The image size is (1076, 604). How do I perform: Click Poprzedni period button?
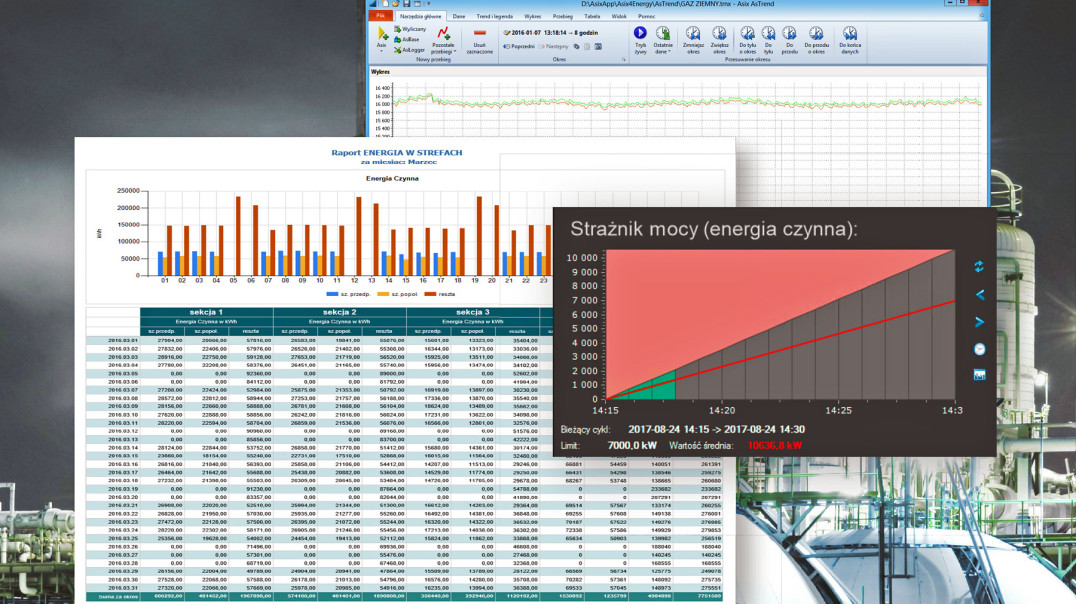(x=519, y=47)
